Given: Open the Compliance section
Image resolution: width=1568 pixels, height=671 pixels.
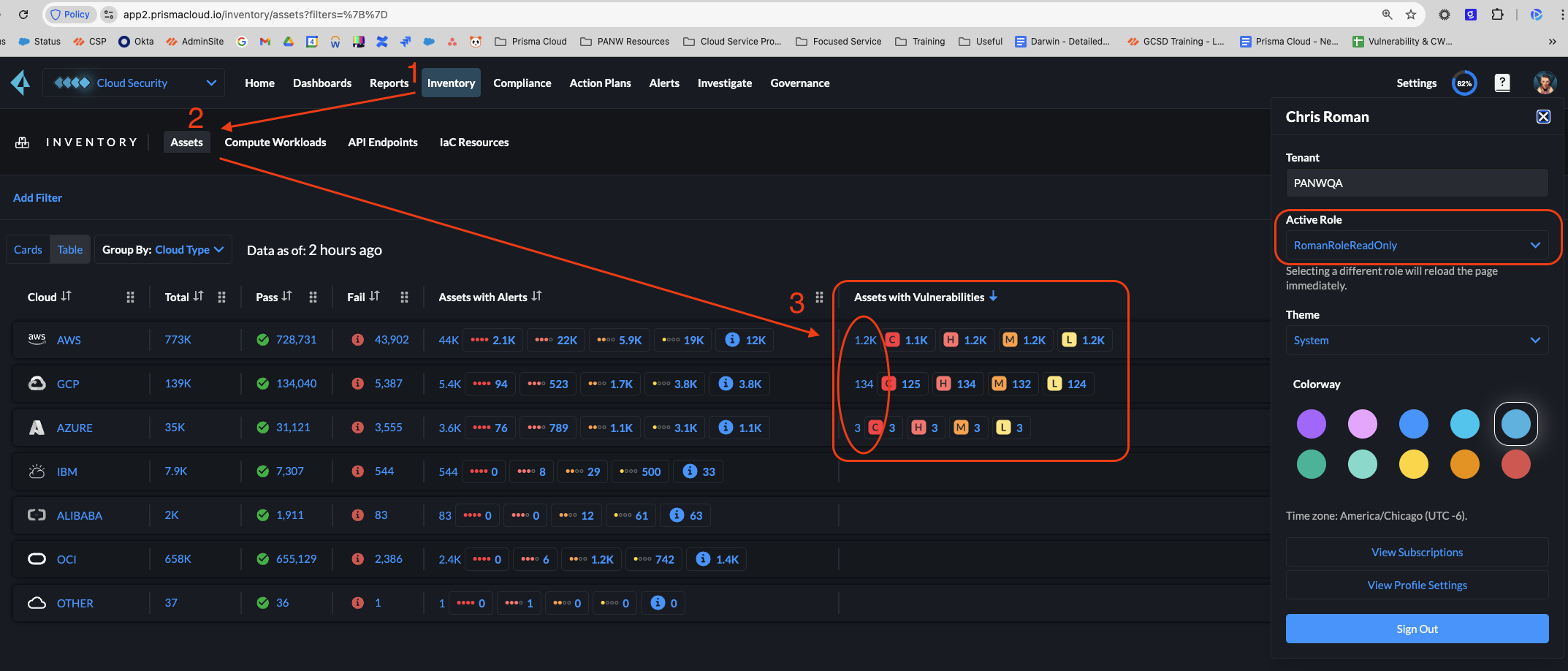Looking at the screenshot, I should (x=522, y=83).
